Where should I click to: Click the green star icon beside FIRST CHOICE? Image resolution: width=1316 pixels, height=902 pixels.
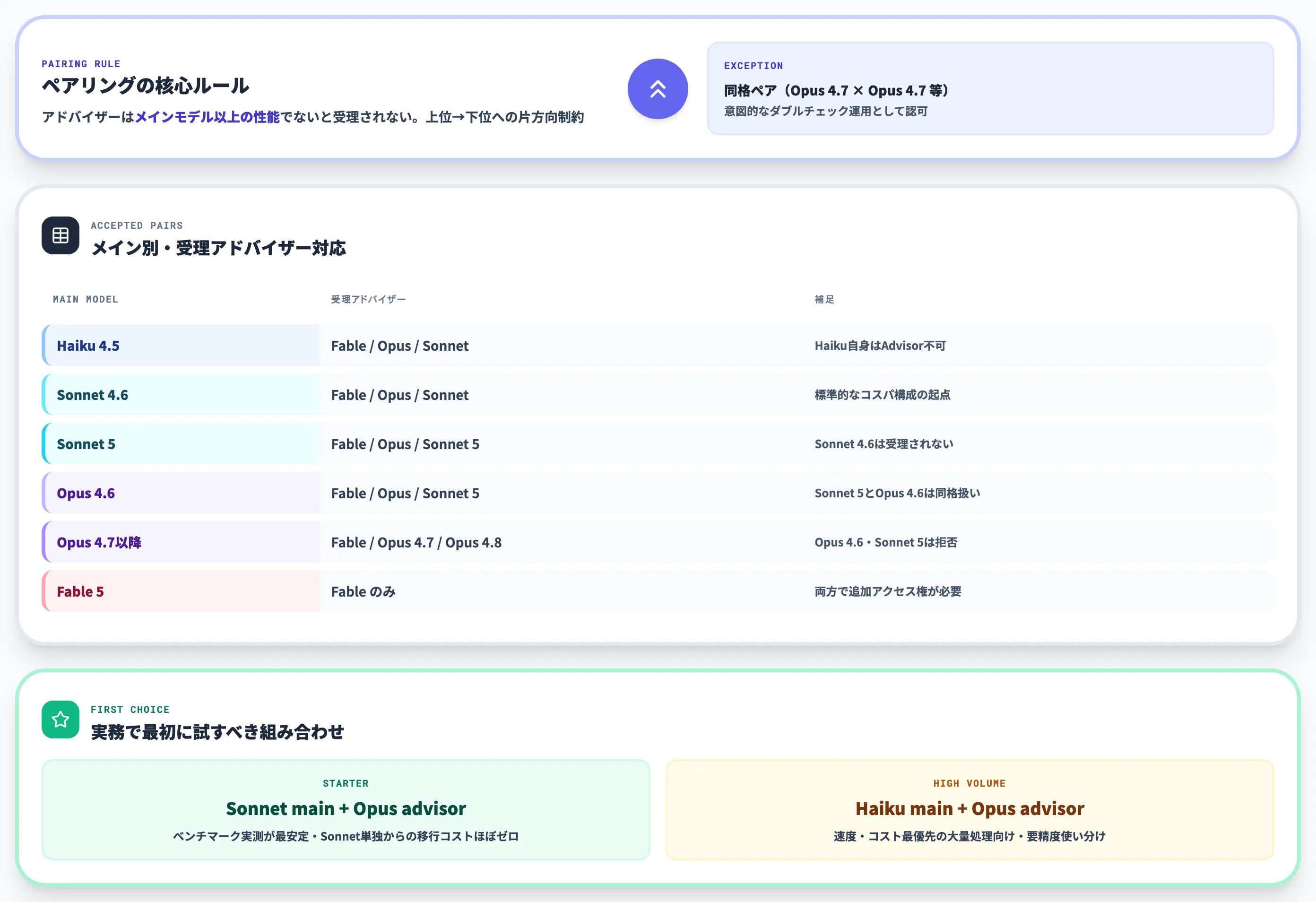point(61,720)
